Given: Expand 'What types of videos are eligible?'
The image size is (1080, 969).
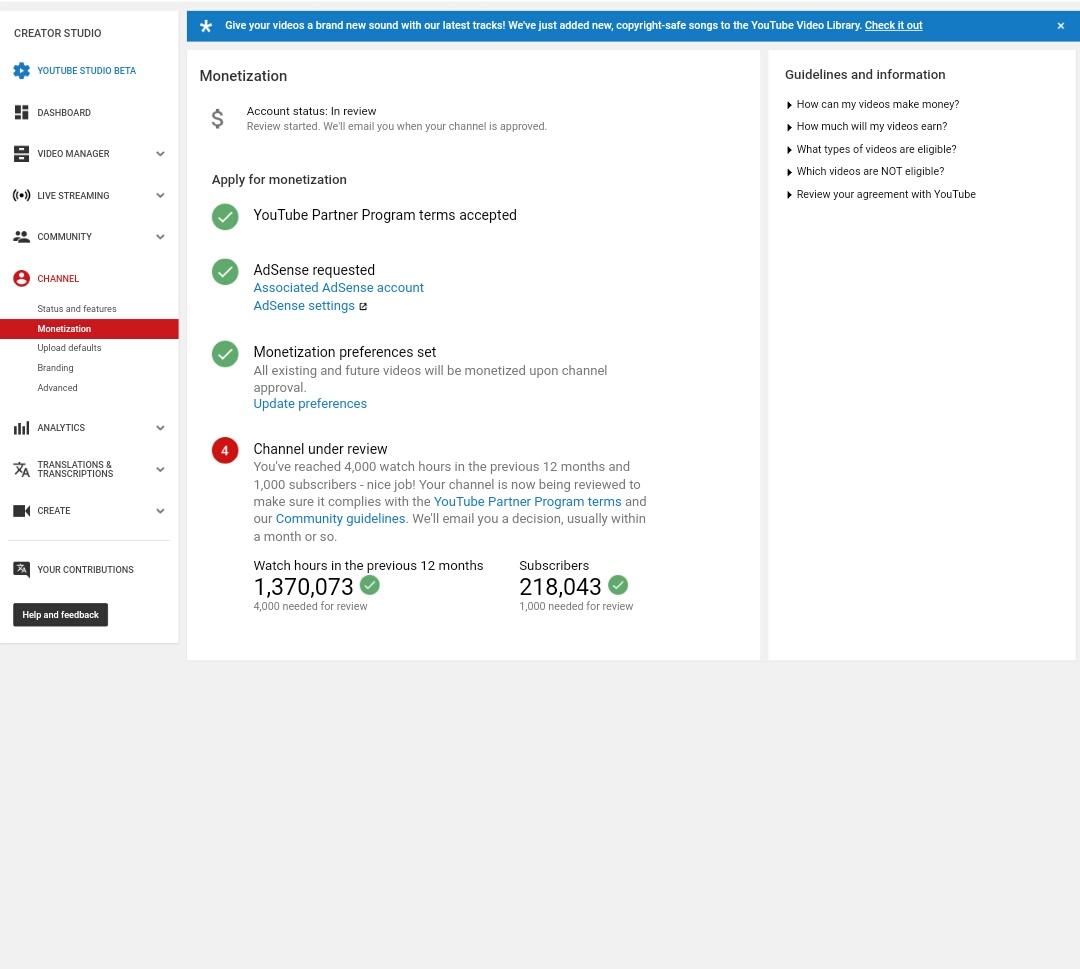Looking at the screenshot, I should click(871, 149).
